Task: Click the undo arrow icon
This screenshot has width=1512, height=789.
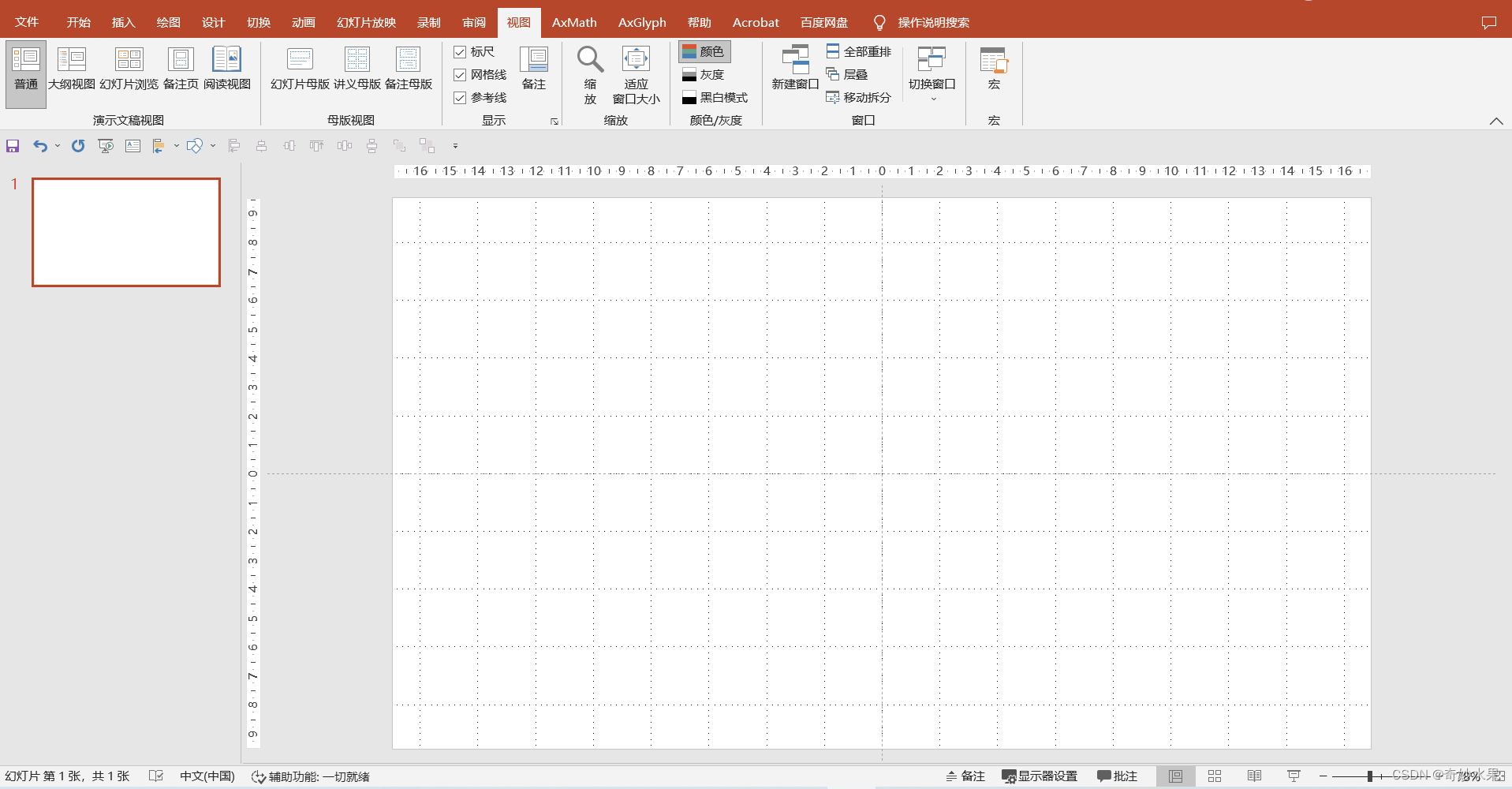Action: [39, 146]
